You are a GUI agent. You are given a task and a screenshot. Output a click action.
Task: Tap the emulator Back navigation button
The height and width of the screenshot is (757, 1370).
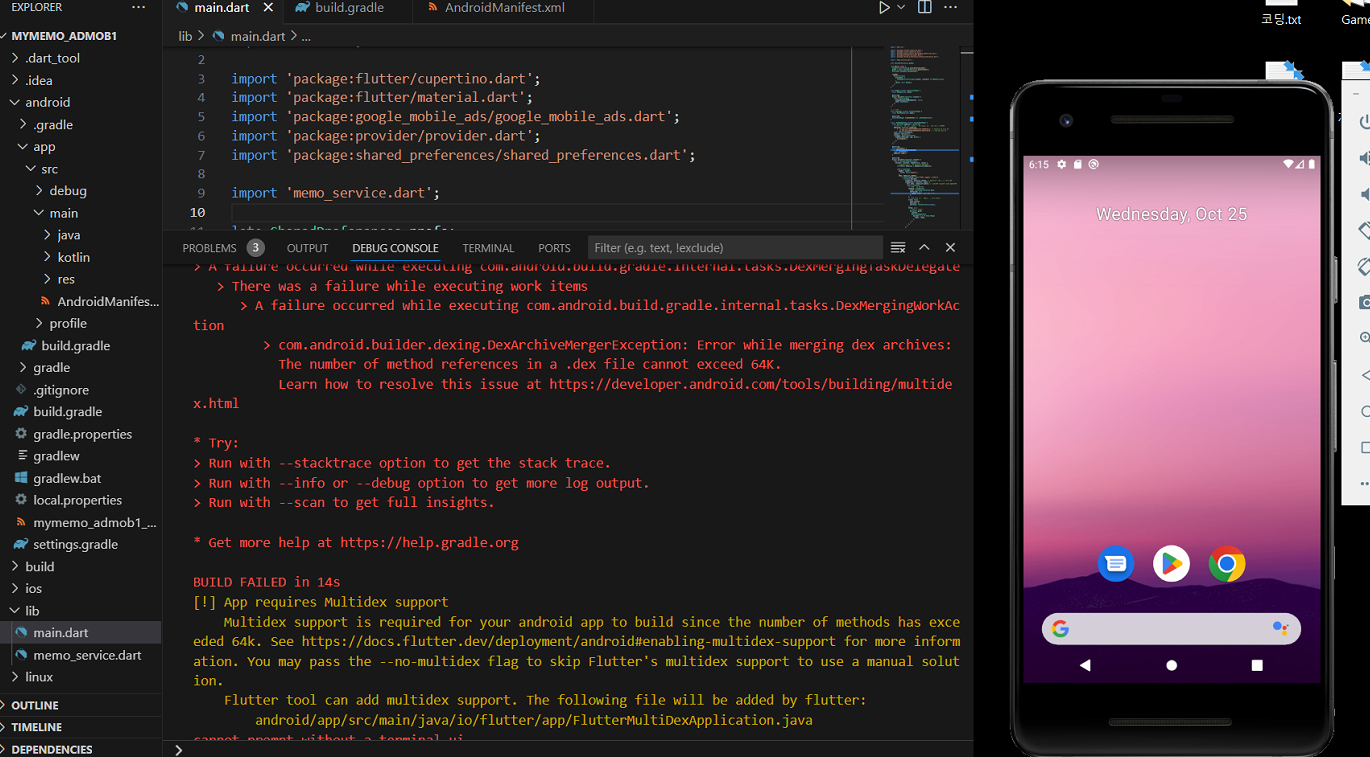pyautogui.click(x=1085, y=665)
